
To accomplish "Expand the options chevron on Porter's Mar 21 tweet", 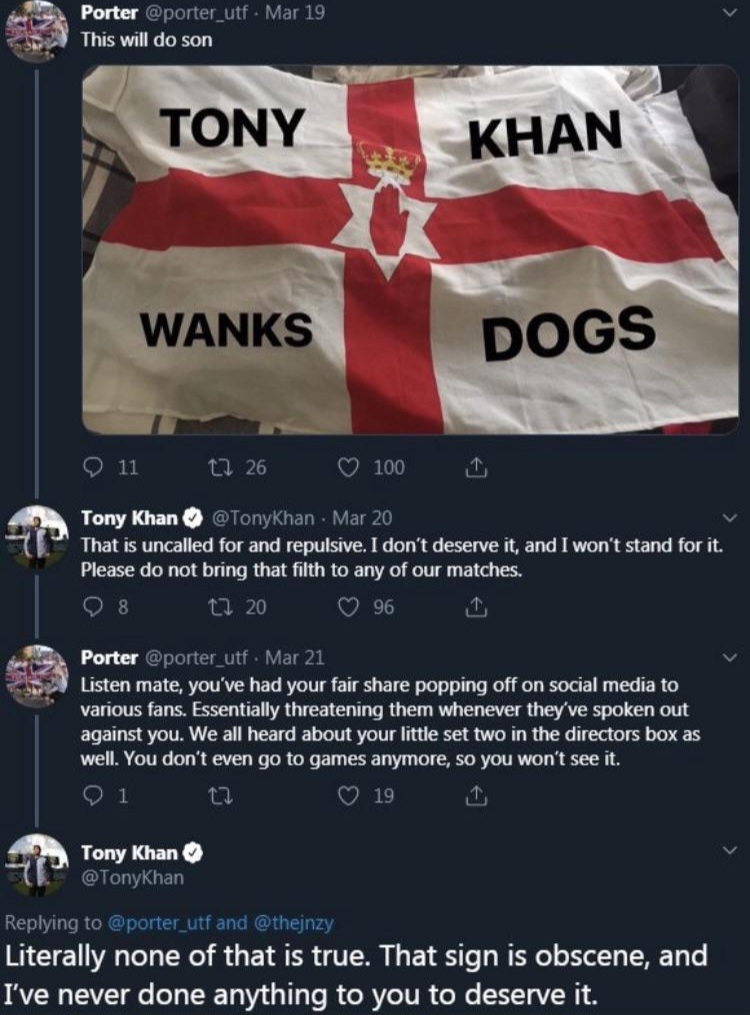I will (731, 658).
